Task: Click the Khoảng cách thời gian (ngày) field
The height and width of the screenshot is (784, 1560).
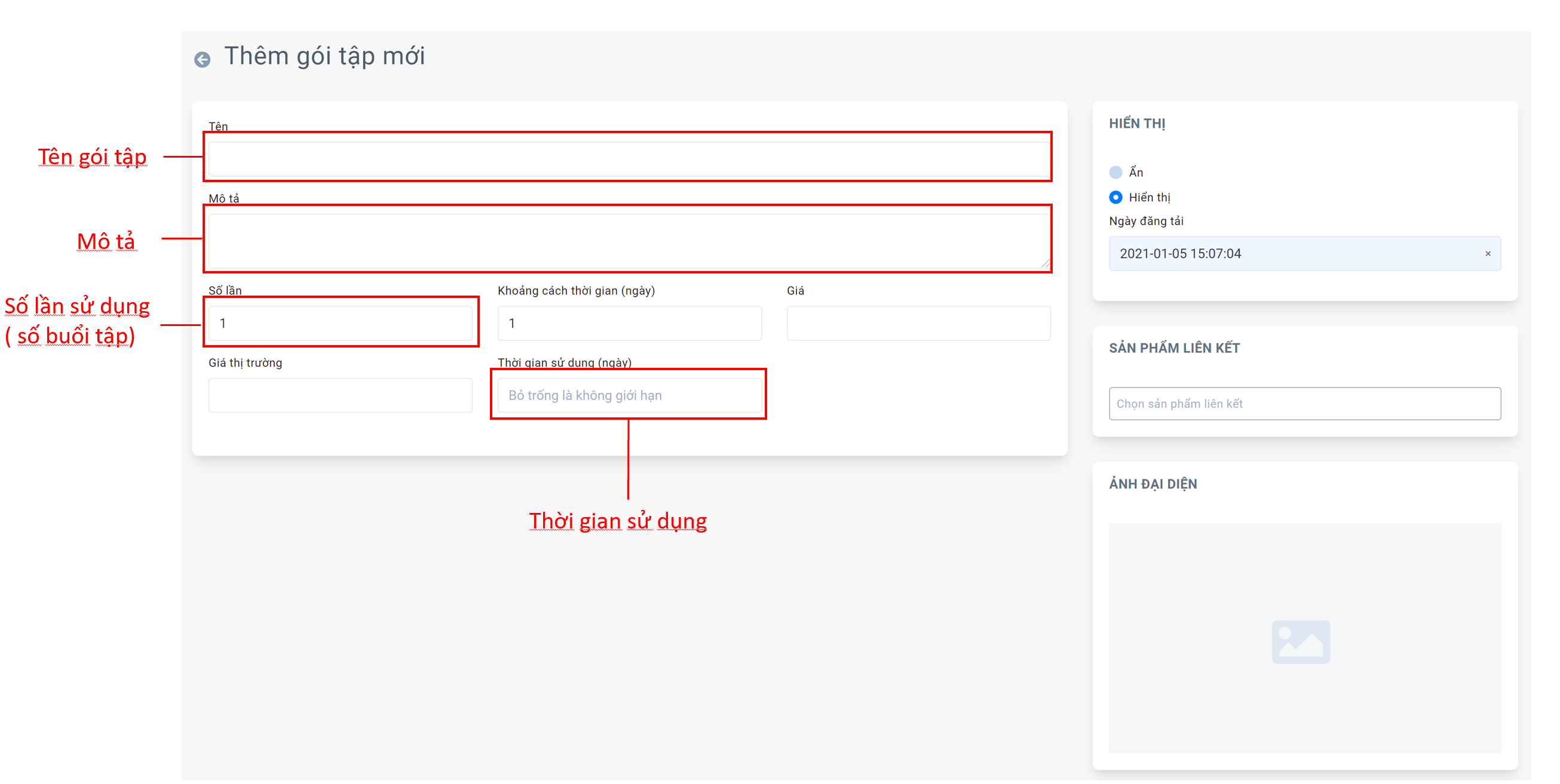Action: [630, 323]
